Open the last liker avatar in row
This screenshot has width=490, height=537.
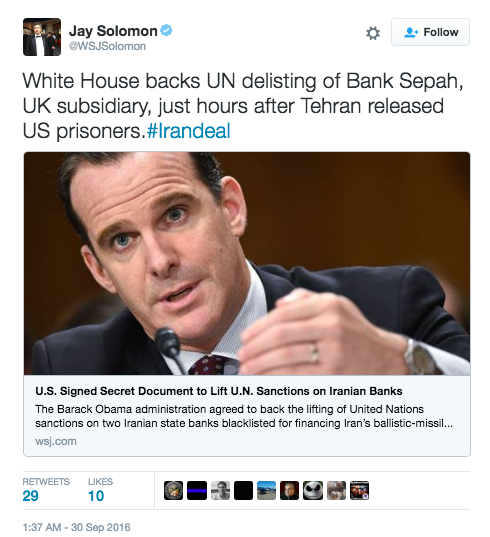[x=359, y=490]
